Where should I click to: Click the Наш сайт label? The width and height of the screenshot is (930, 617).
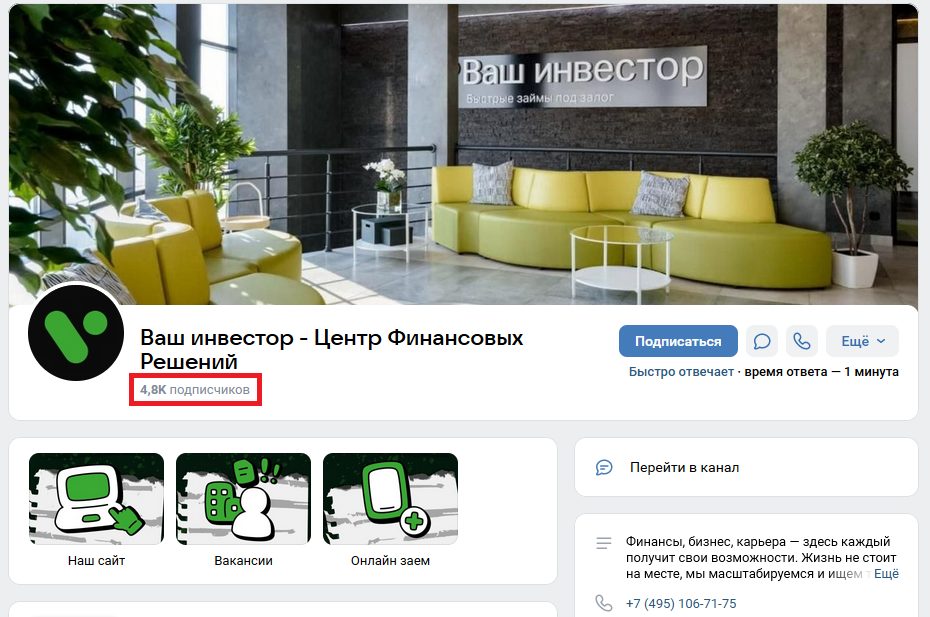tap(96, 561)
